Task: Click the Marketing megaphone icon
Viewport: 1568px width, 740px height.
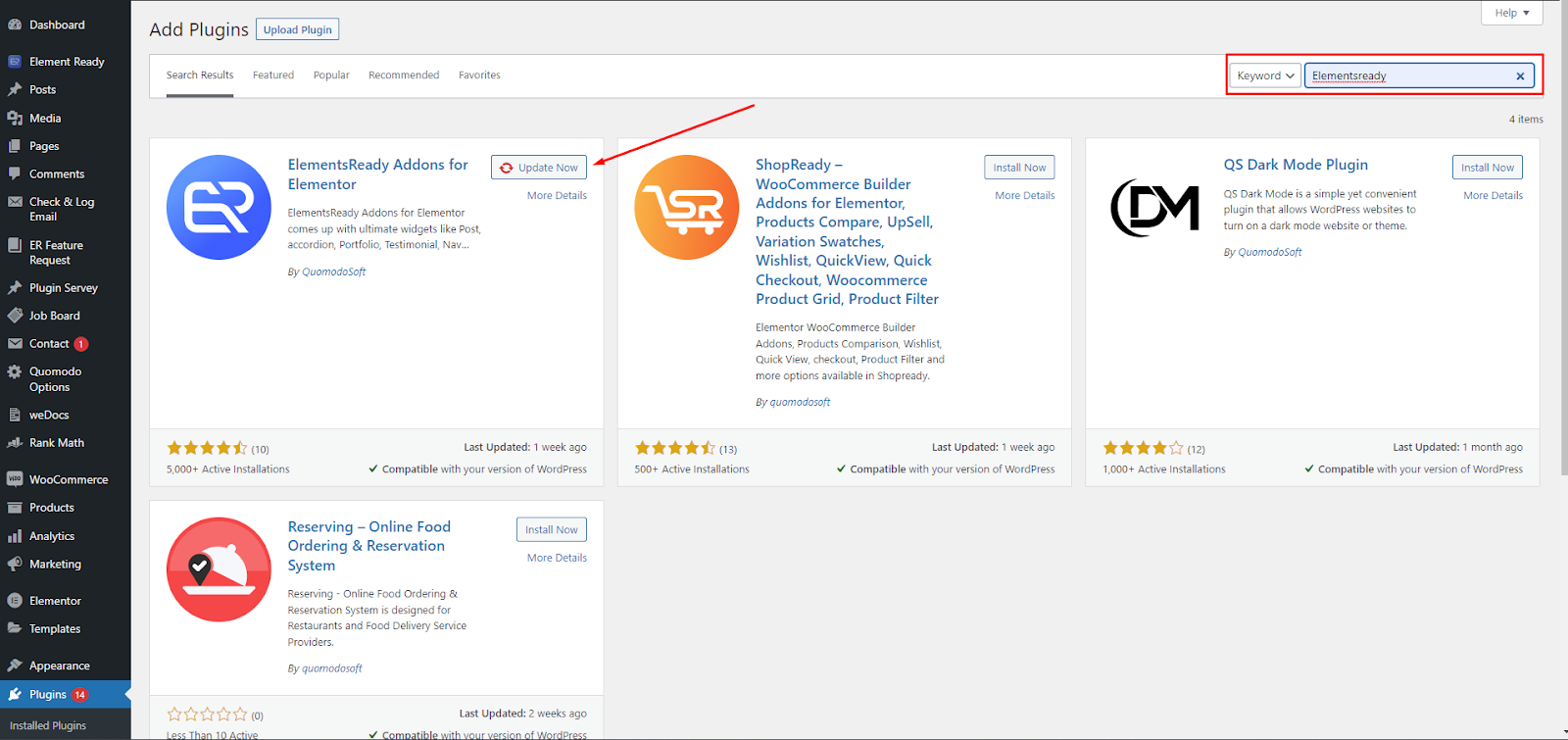Action: click(15, 564)
